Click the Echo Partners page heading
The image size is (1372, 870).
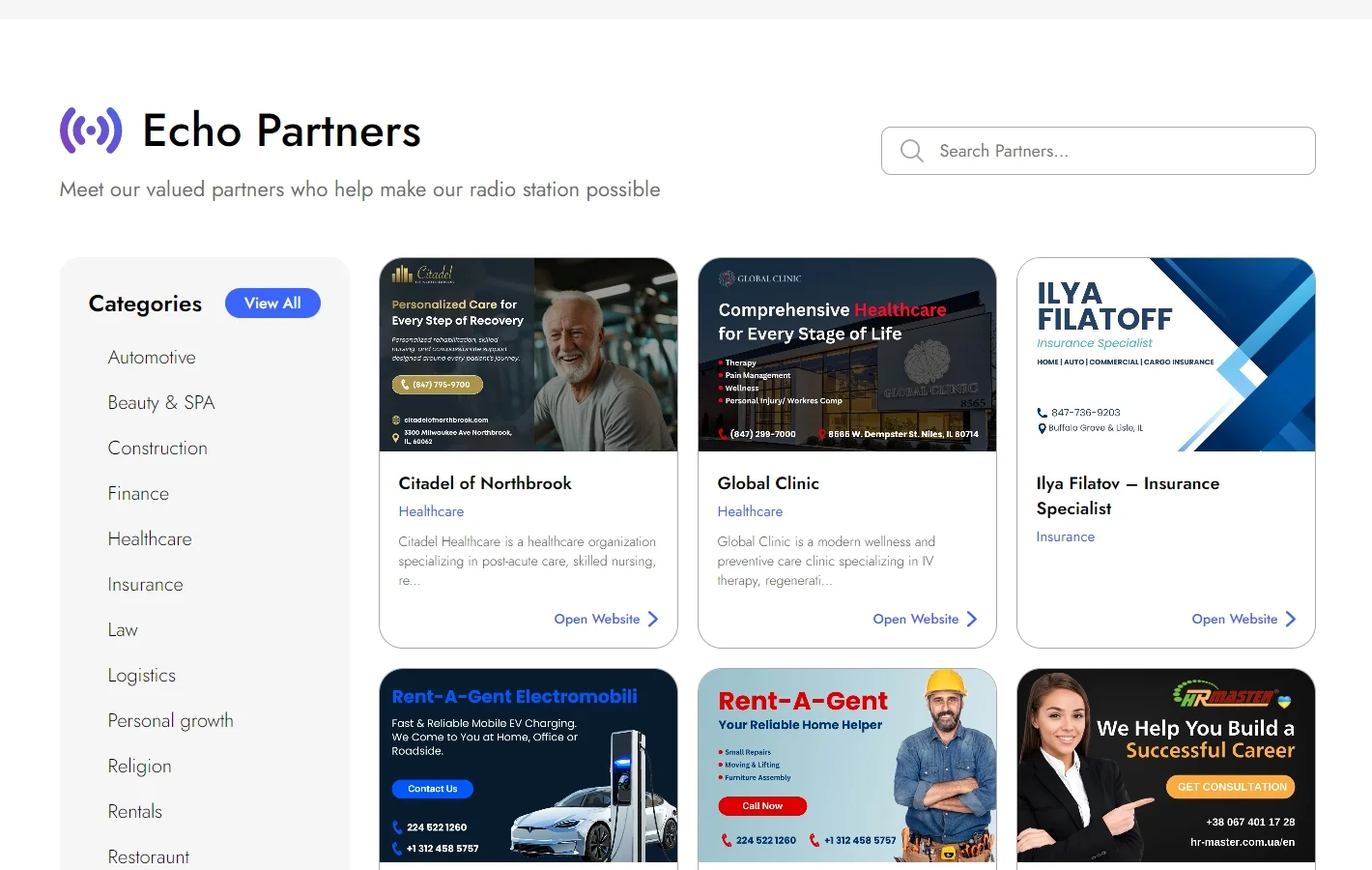(282, 130)
